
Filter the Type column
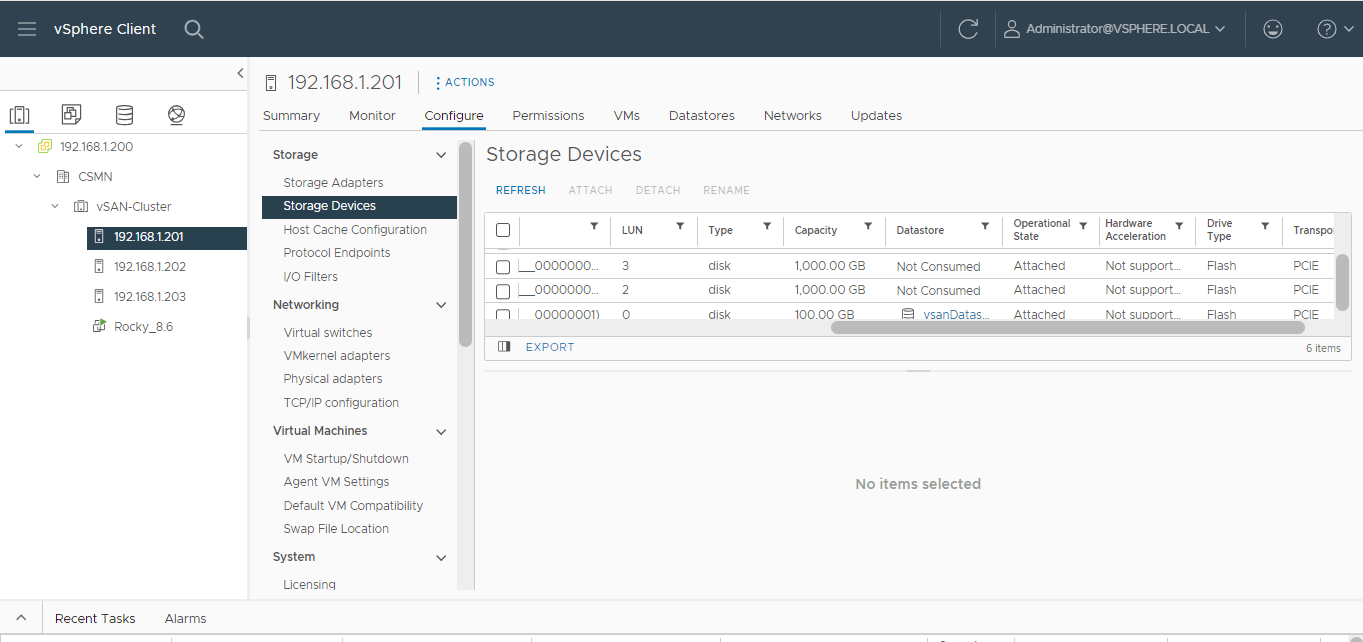pos(767,226)
